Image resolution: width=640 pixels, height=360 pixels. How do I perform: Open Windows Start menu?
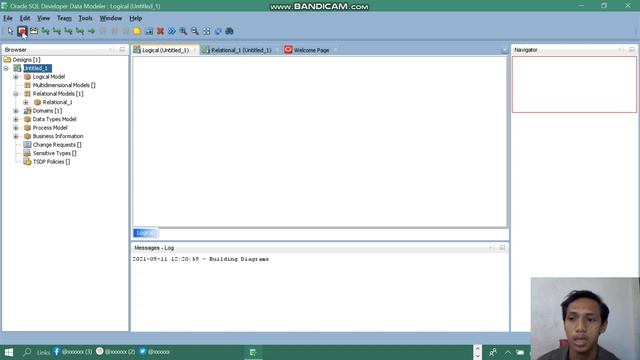pos(9,352)
